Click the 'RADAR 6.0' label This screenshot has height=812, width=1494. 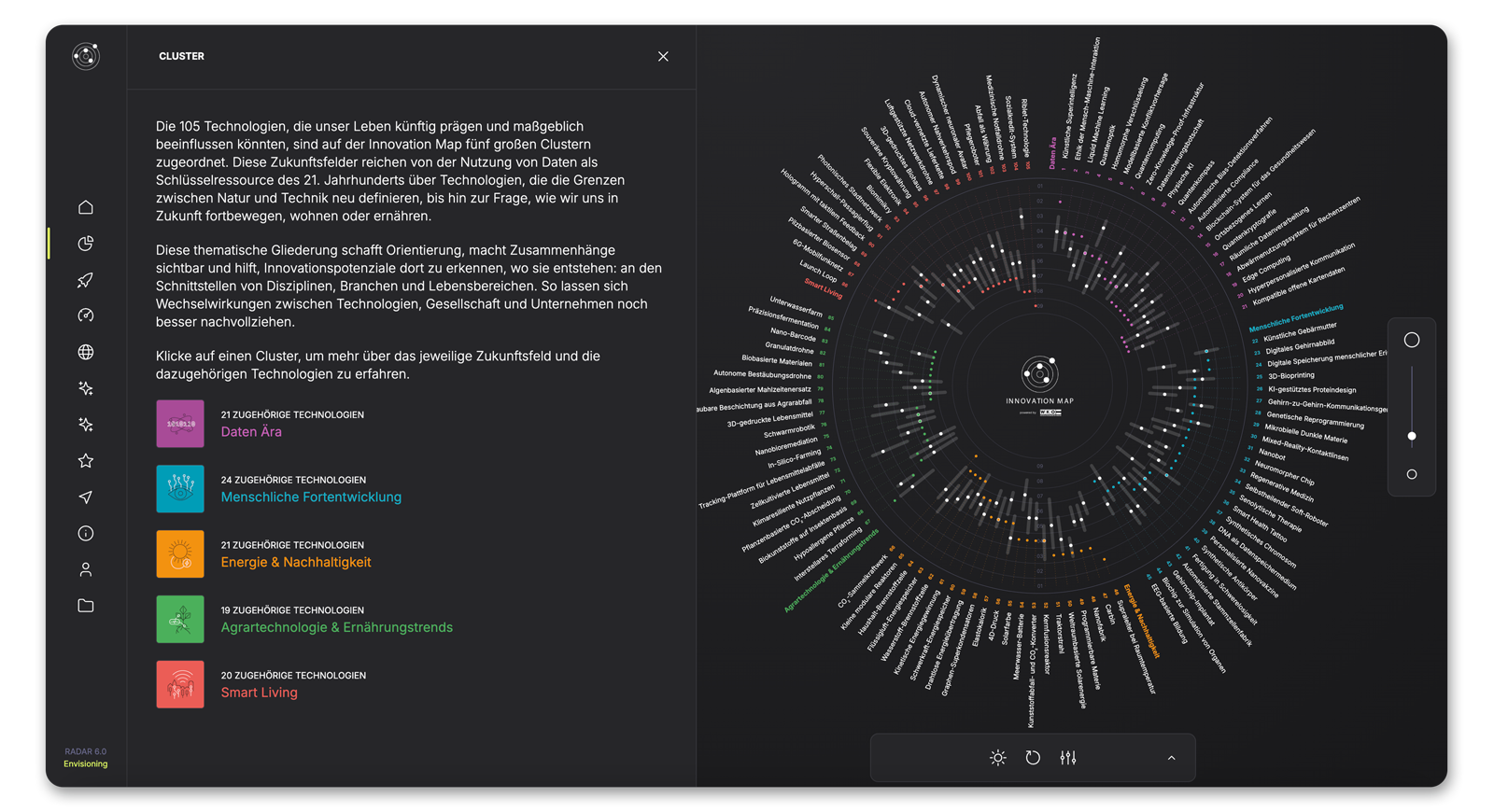(x=86, y=751)
